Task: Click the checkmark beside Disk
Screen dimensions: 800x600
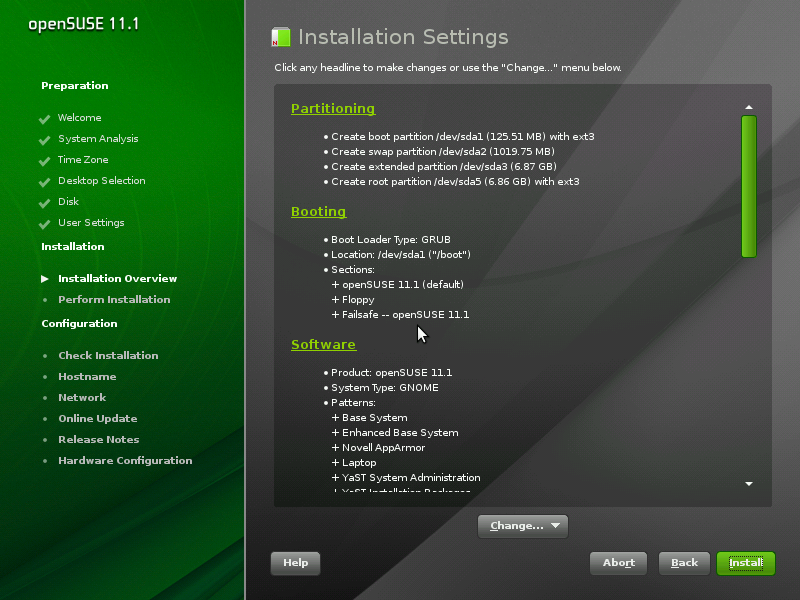Action: (x=45, y=203)
